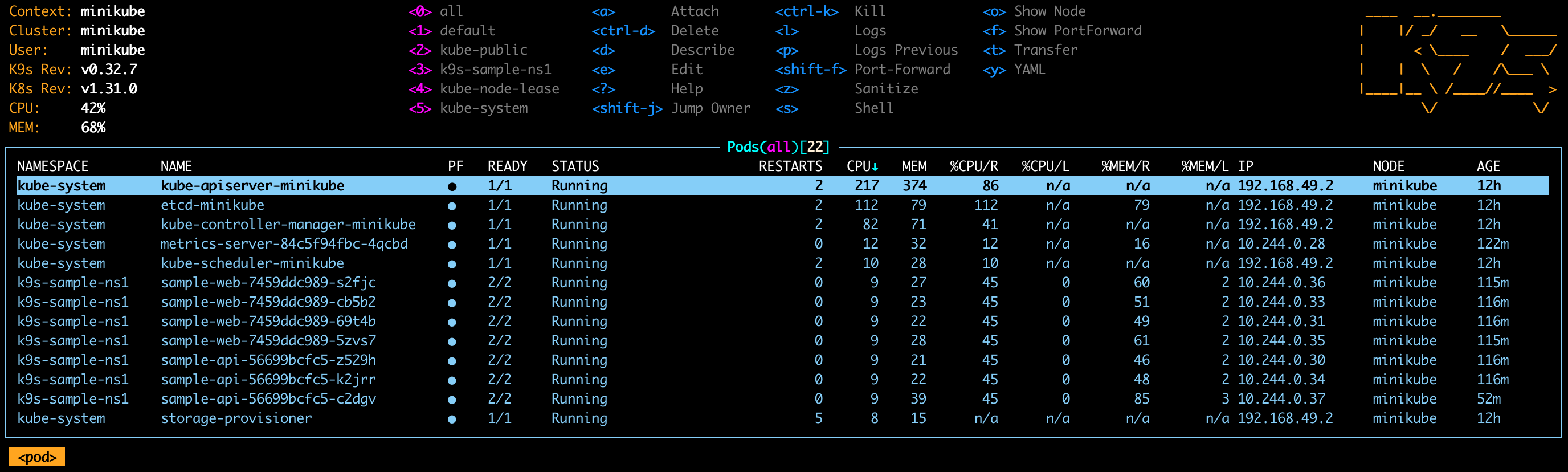Viewport: 1568px width, 472px height.
Task: Click IP address 10.244.0.37
Action: (1281, 400)
